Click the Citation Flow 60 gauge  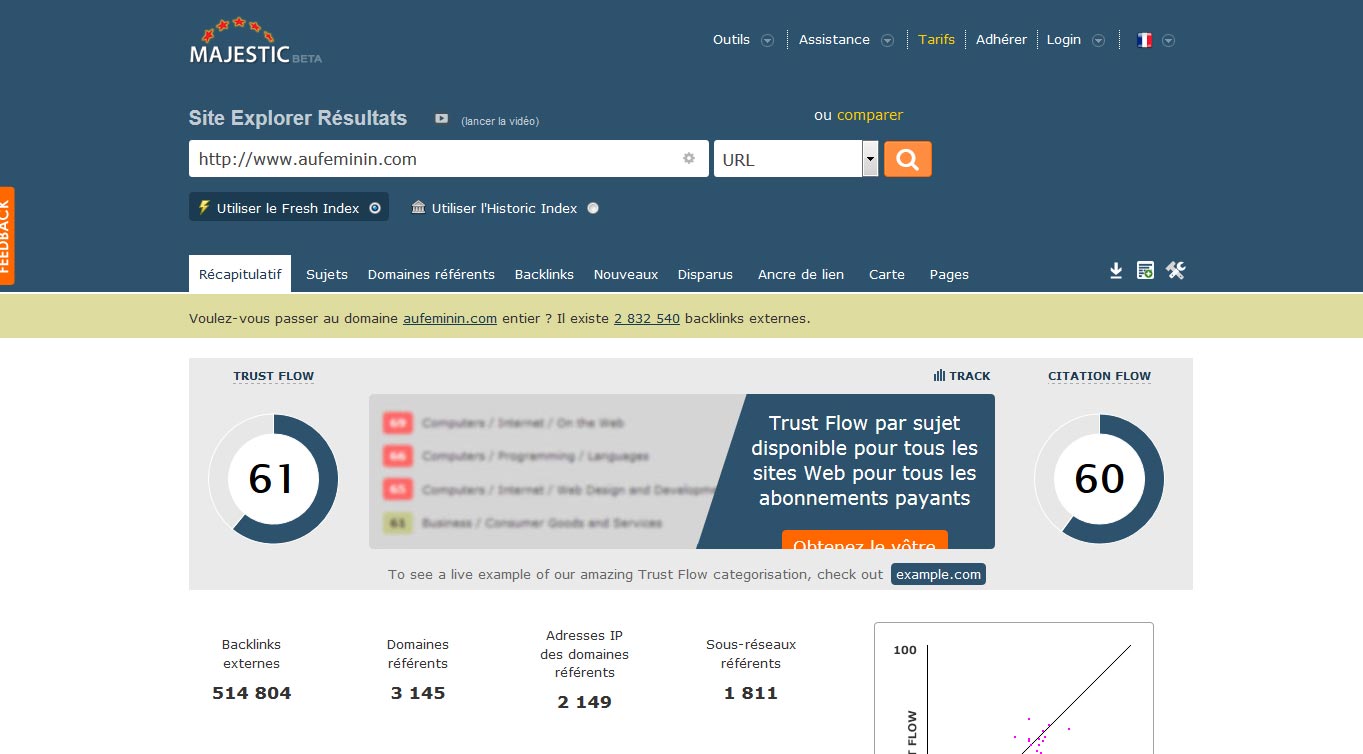[1099, 479]
